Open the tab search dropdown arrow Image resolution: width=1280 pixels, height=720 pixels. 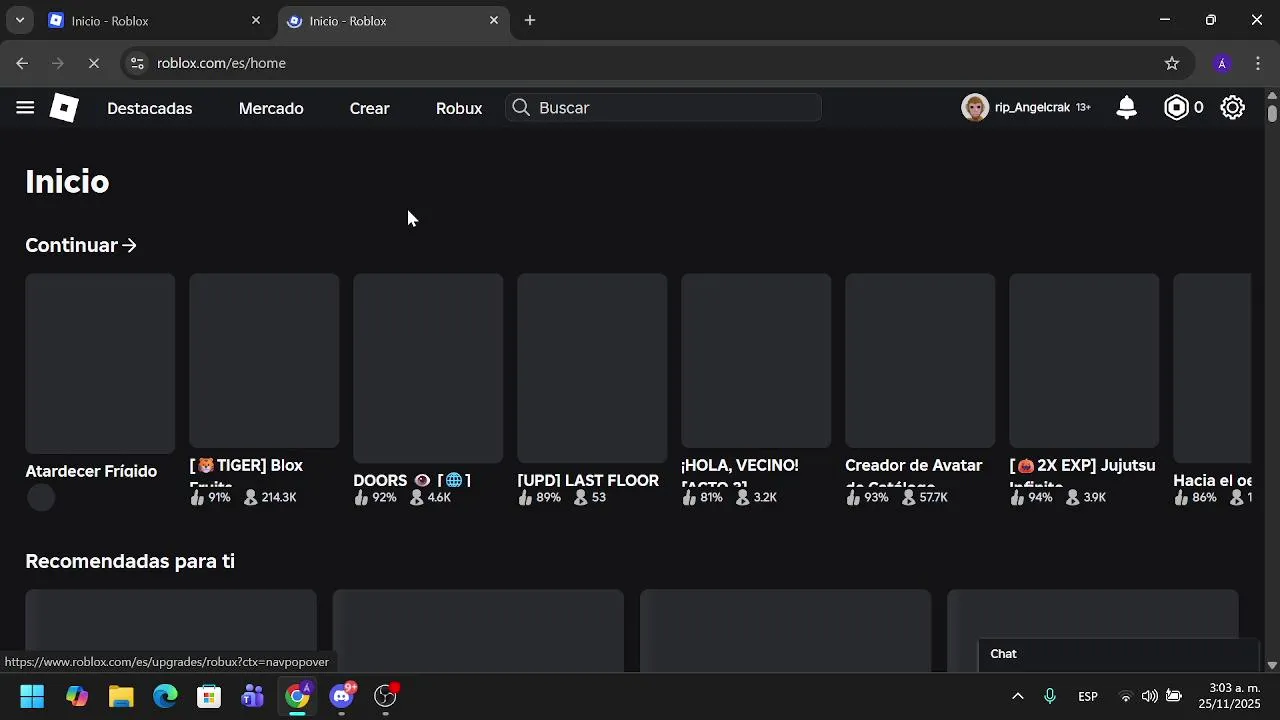[19, 20]
